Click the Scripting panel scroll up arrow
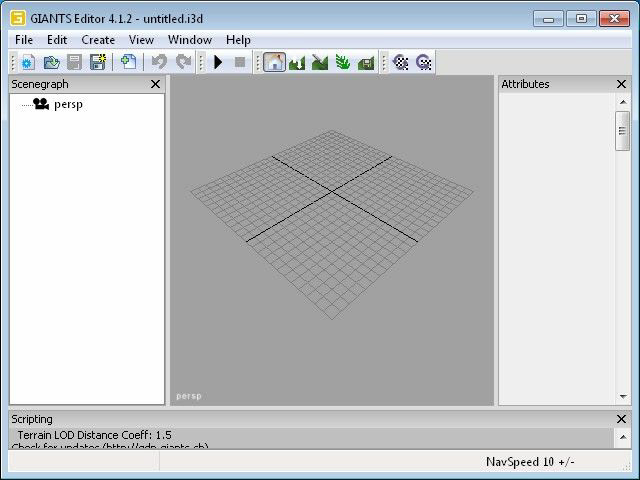The width and height of the screenshot is (640, 480). [622, 435]
